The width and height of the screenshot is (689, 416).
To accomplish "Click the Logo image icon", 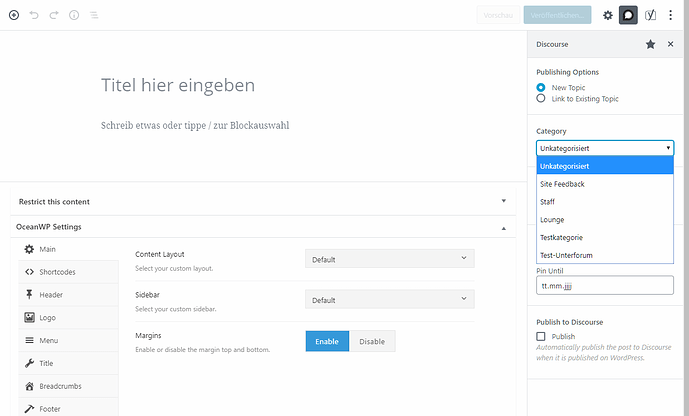I will click(29, 317).
